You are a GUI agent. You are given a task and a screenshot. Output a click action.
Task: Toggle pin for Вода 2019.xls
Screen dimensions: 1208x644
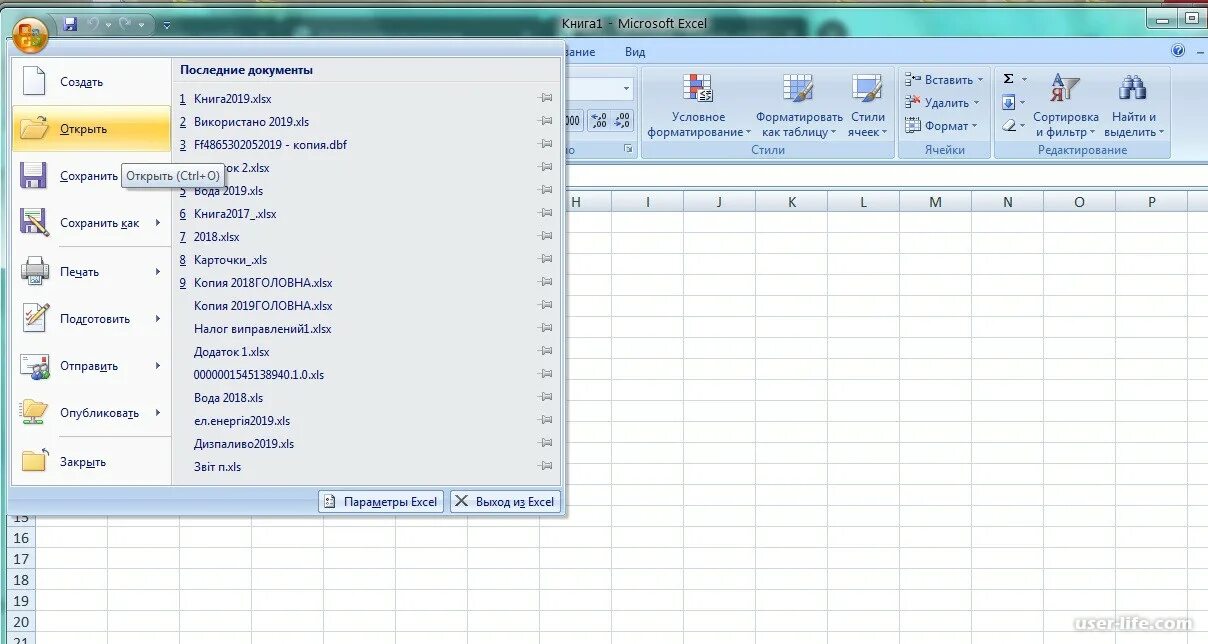[x=546, y=190]
